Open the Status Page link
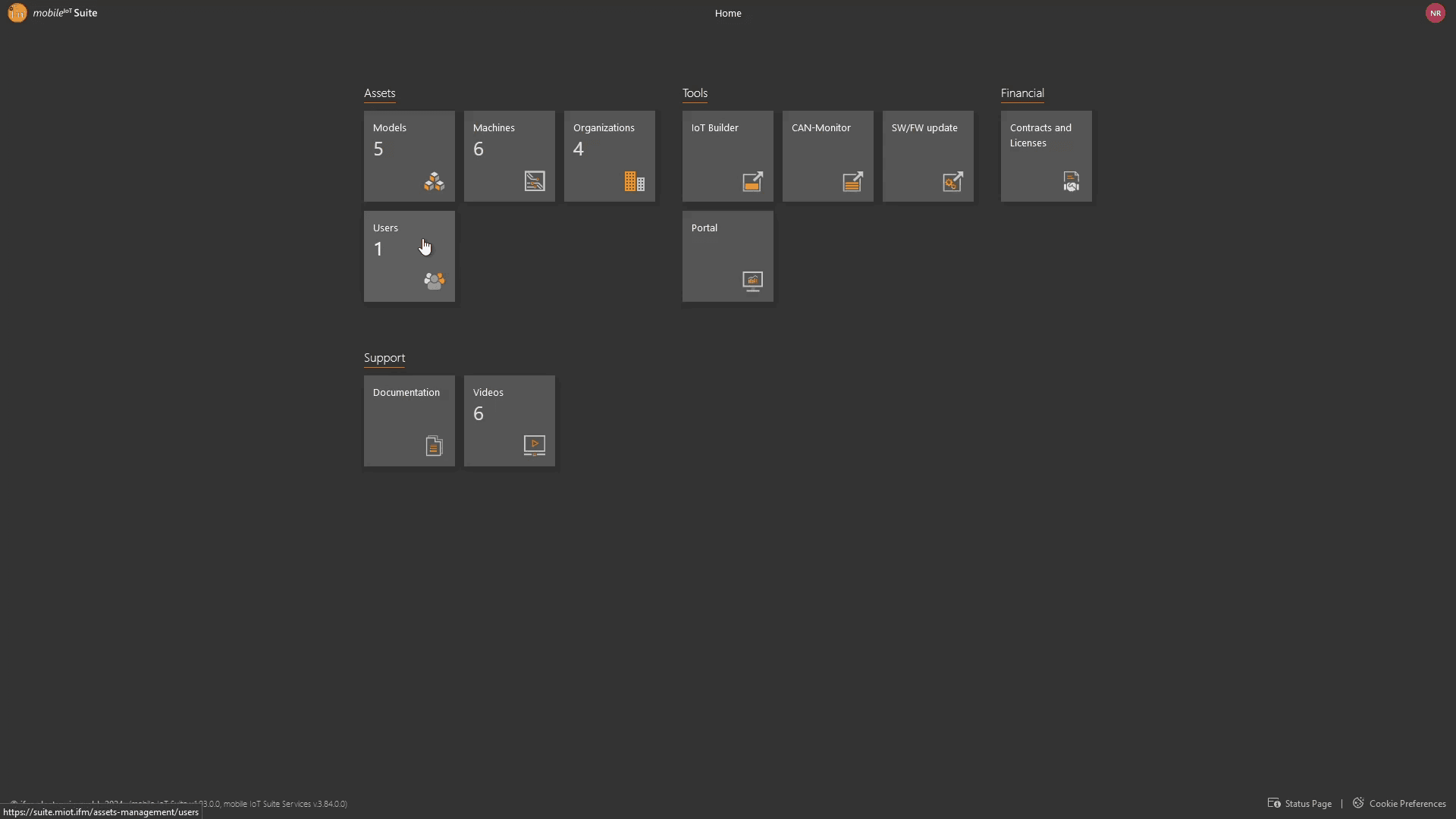 tap(1307, 804)
